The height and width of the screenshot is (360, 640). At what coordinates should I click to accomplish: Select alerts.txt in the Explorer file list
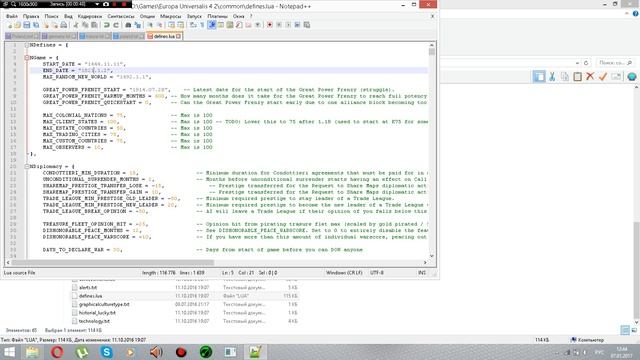point(88,287)
